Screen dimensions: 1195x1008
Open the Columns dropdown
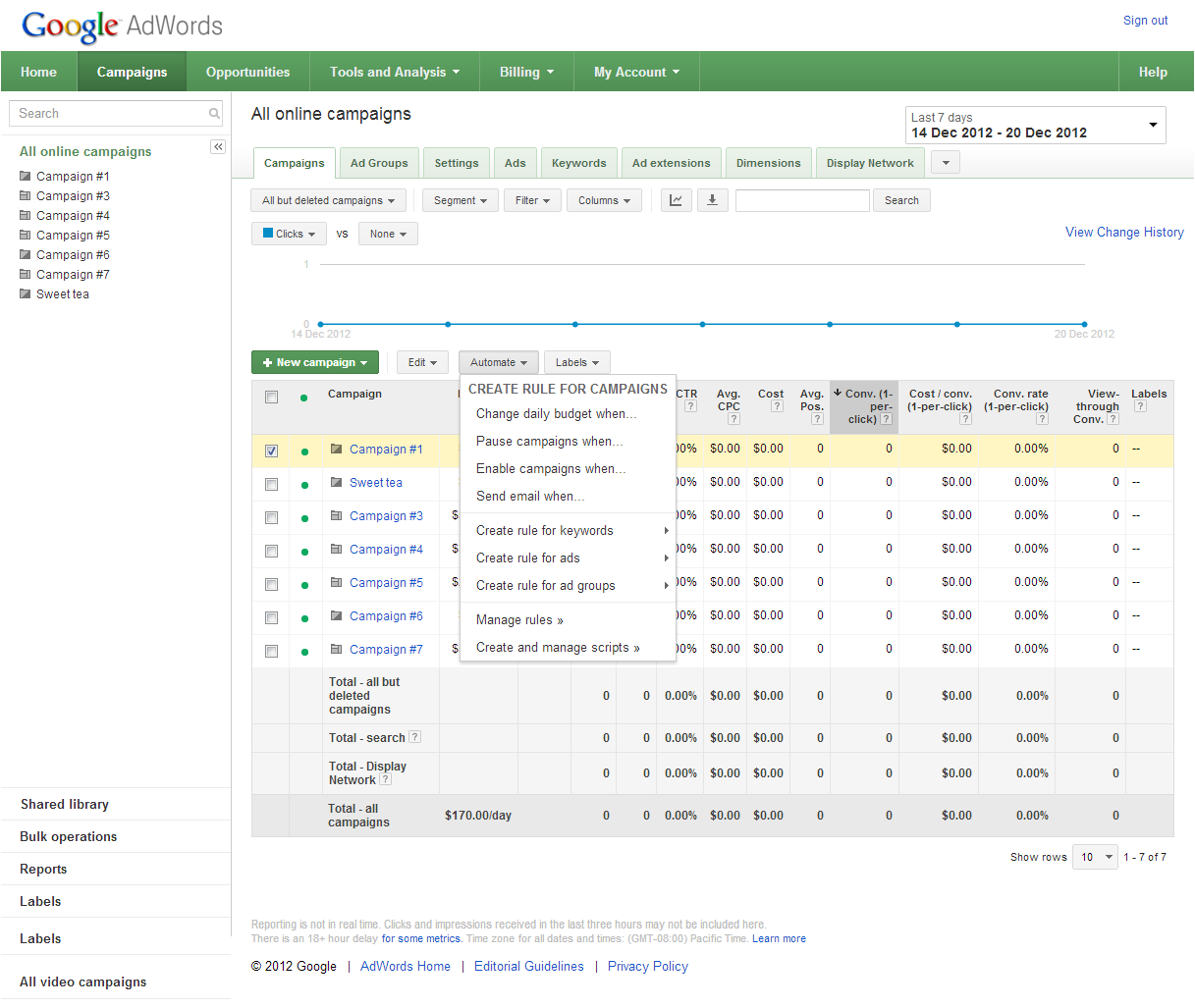coord(604,200)
